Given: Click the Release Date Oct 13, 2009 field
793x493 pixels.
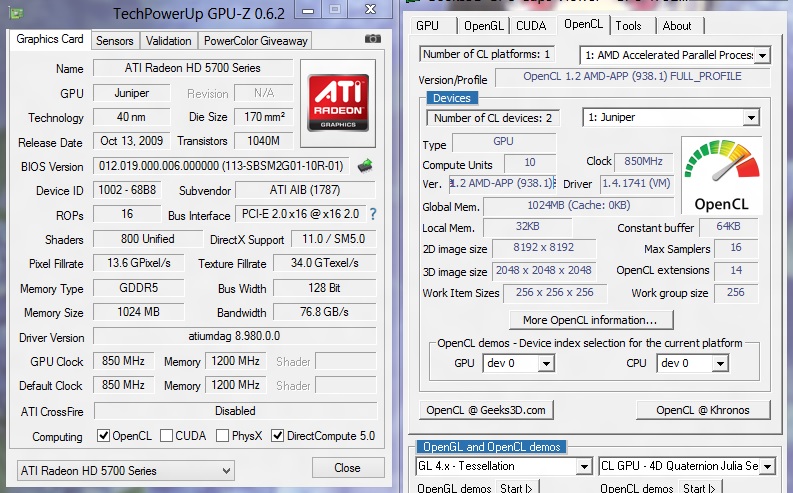Looking at the screenshot, I should (x=131, y=141).
